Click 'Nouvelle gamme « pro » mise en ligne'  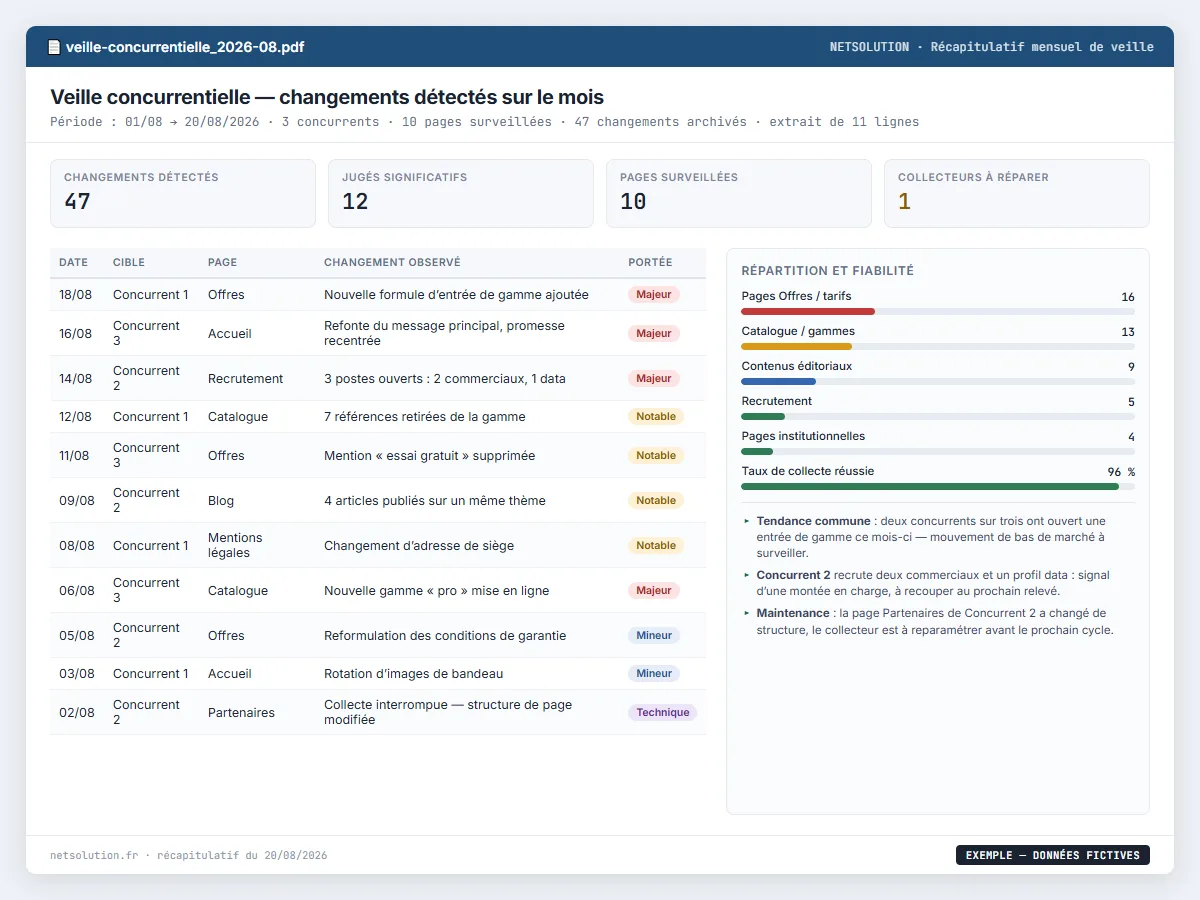pos(436,591)
